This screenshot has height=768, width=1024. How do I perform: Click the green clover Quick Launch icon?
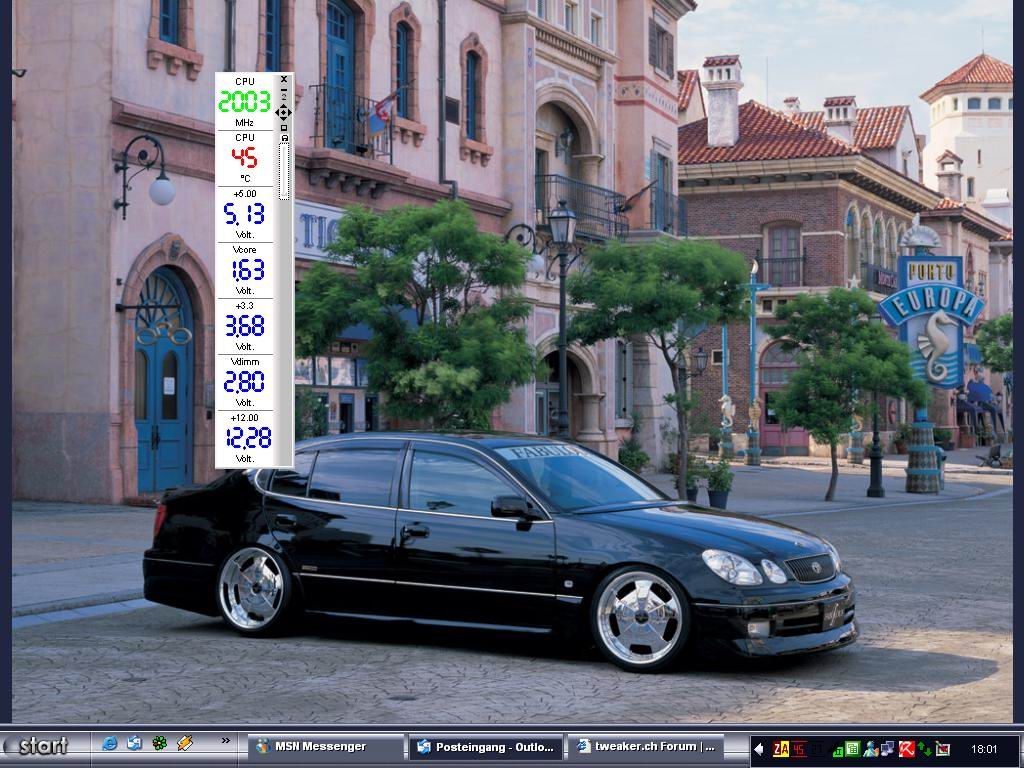tap(159, 743)
